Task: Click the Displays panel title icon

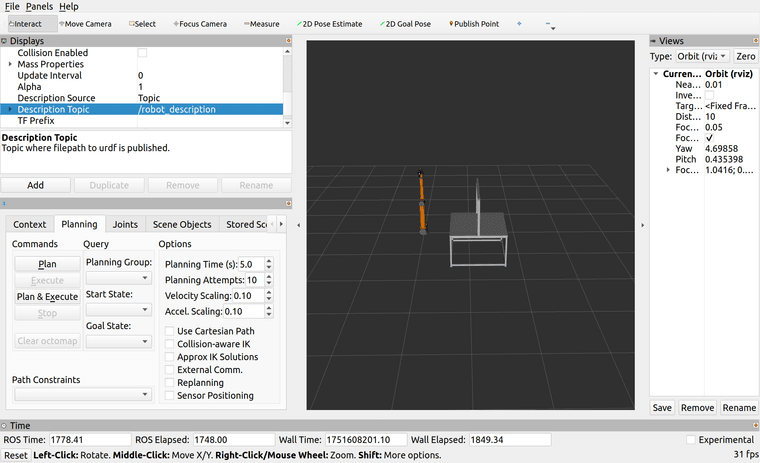Action: pyautogui.click(x=4, y=41)
